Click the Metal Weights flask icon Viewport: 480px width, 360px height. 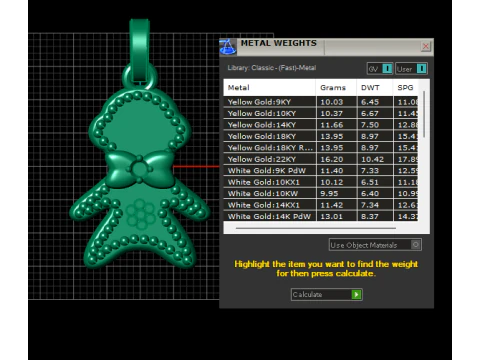click(228, 47)
